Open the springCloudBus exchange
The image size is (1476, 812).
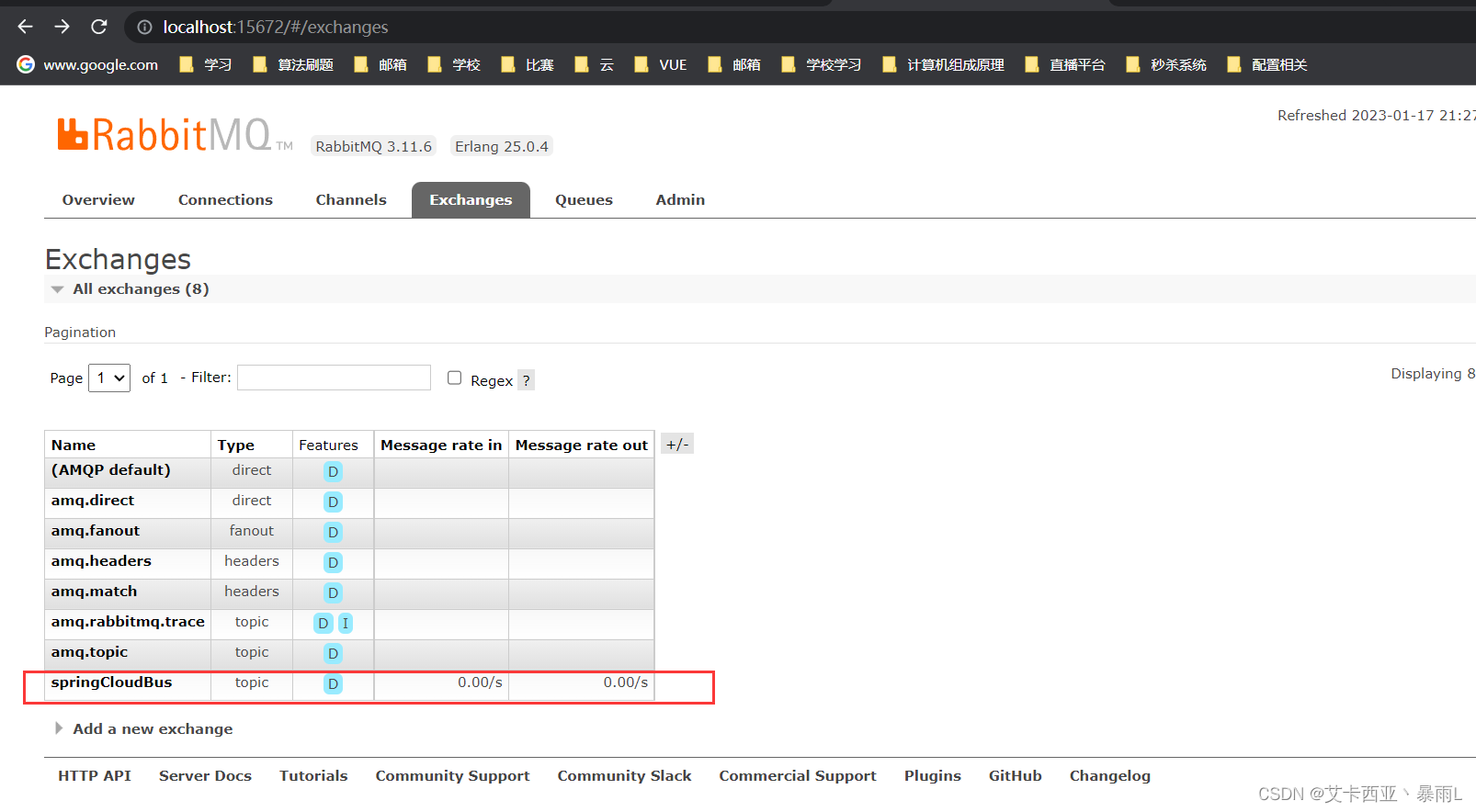(111, 682)
